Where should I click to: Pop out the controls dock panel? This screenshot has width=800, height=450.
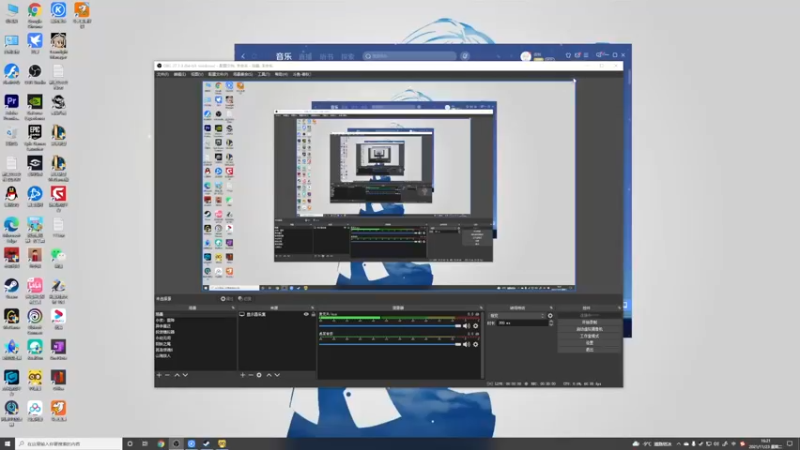[x=619, y=308]
